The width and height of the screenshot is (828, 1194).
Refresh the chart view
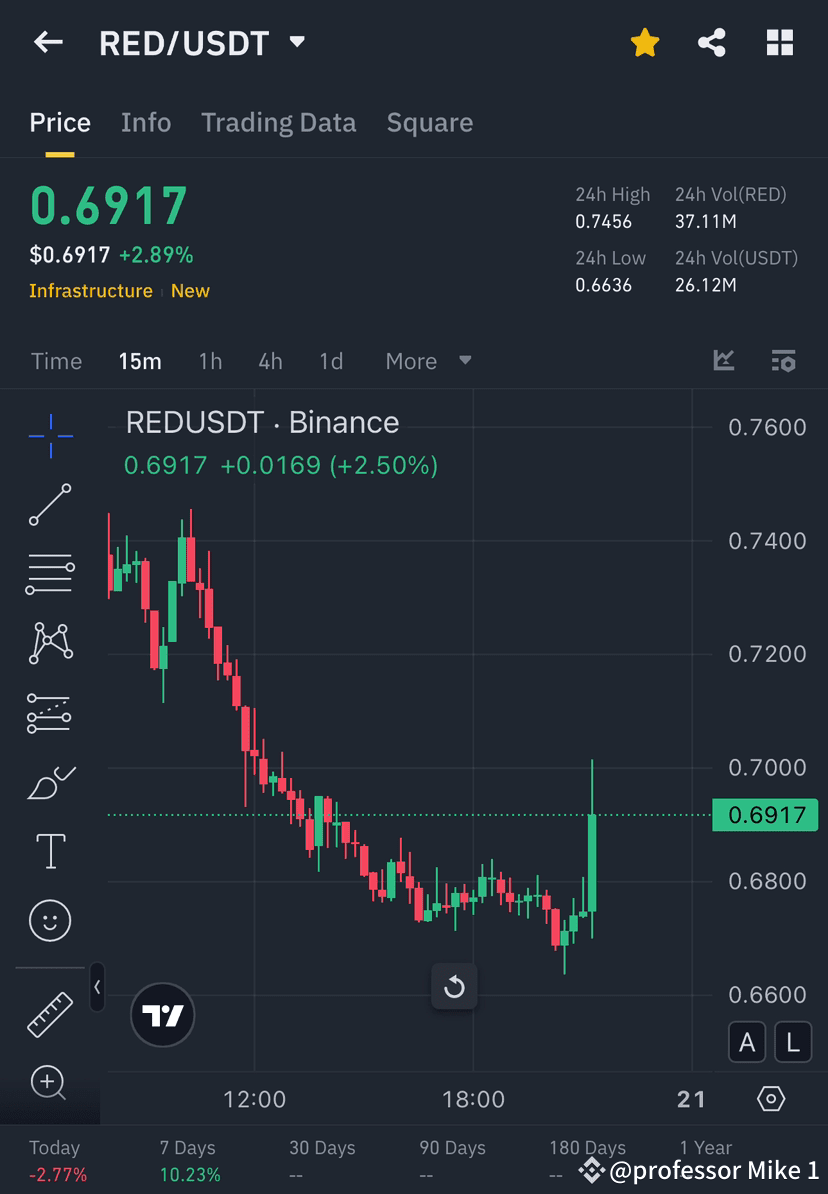(x=454, y=987)
